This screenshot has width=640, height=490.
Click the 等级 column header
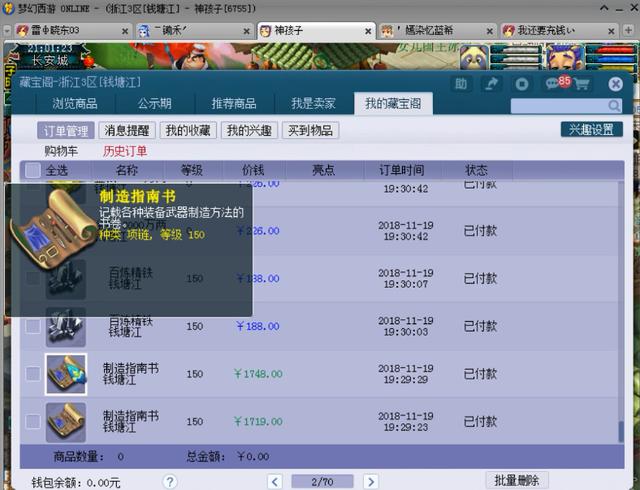192,170
